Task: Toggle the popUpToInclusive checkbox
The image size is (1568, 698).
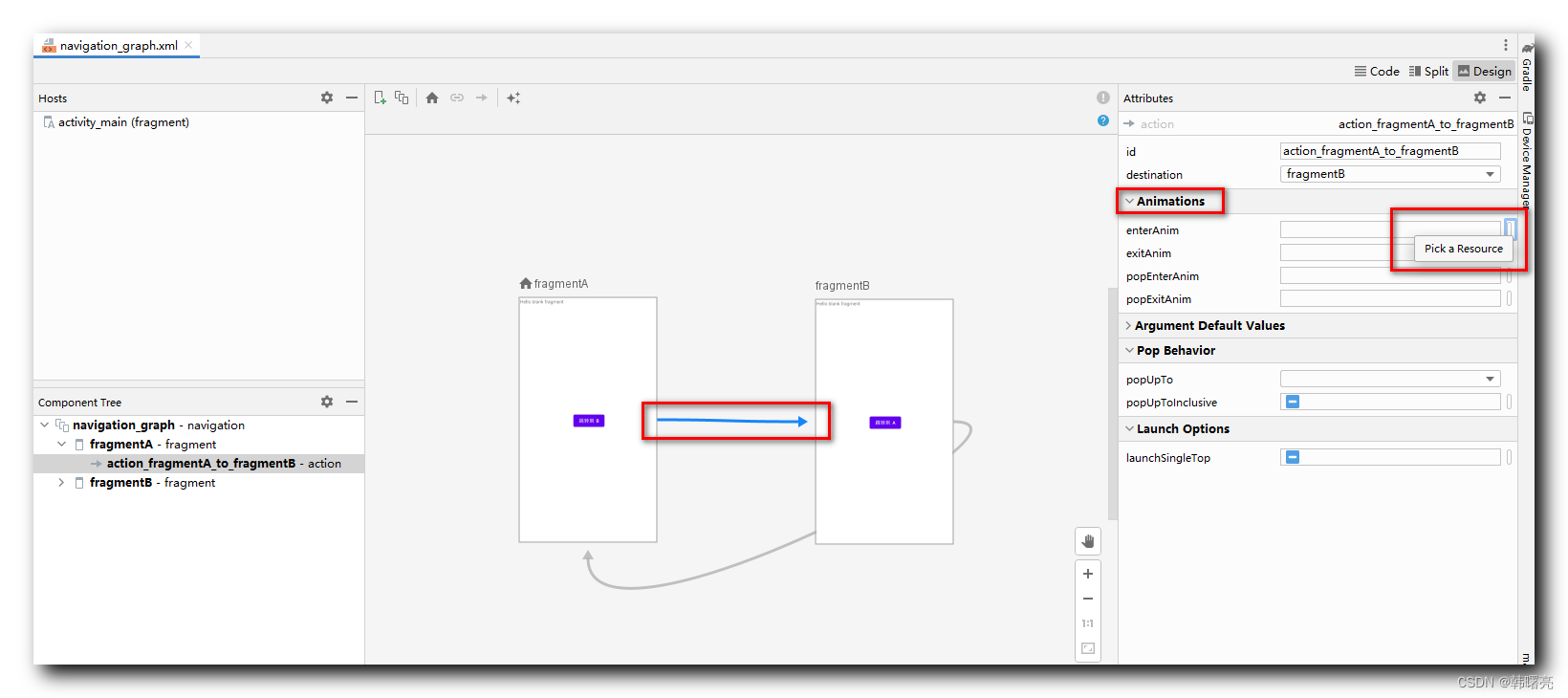Action: point(1293,402)
